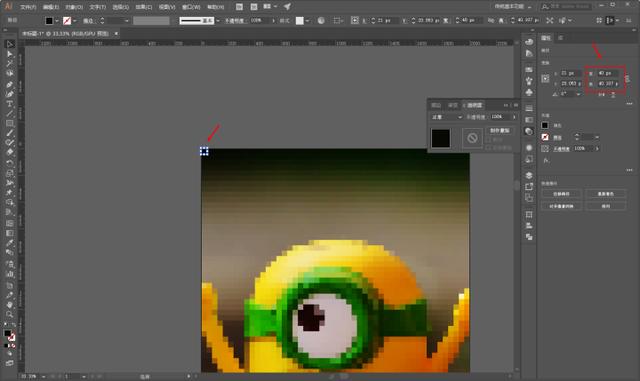Click the black fill swatch in Properties panel
Screen dimensions: 640x381
pos(545,125)
